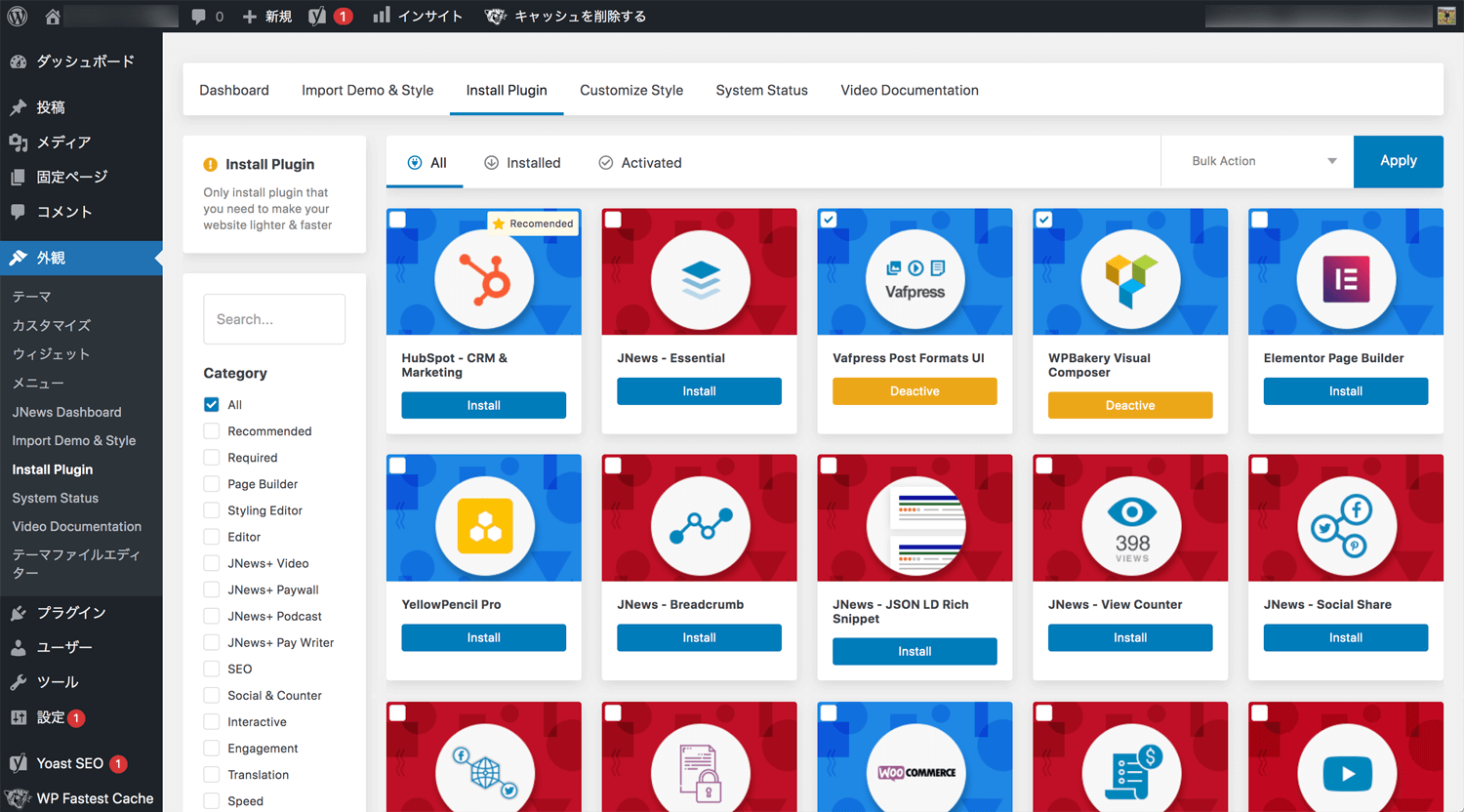Open the Video Documentation tab
1464x812 pixels.
910,90
